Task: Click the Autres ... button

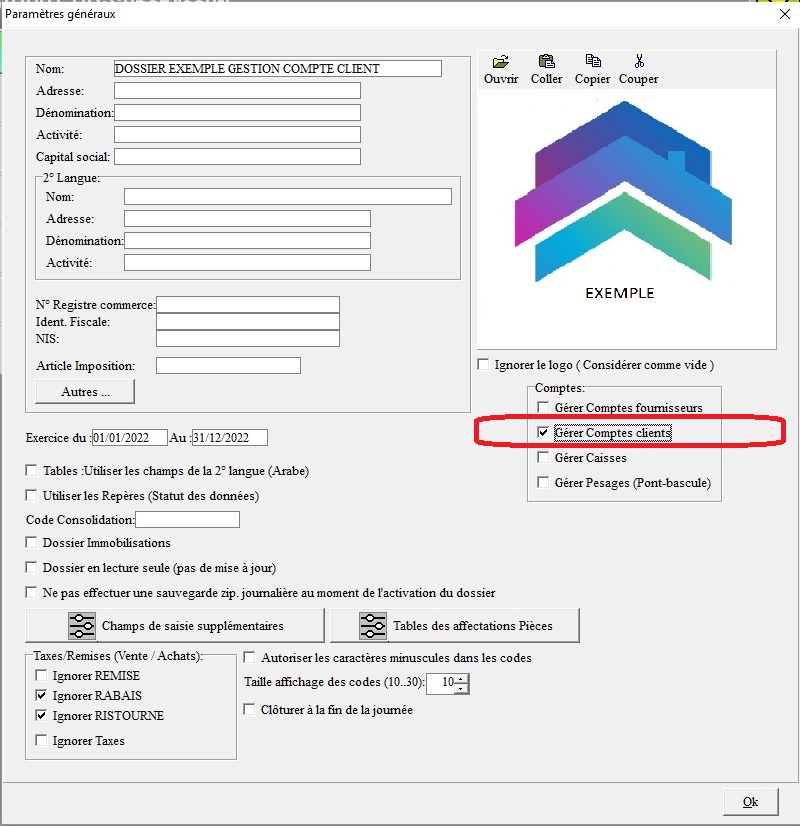Action: (x=85, y=391)
